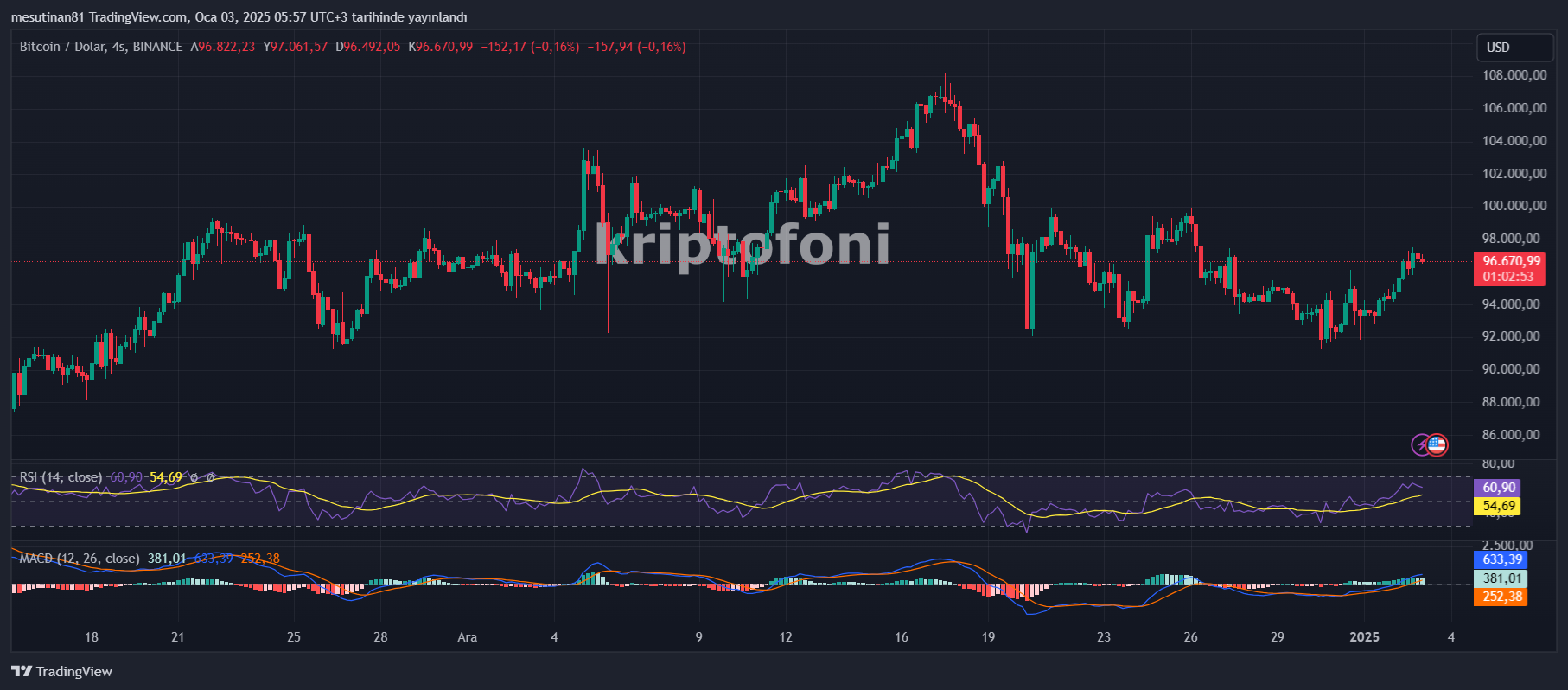The height and width of the screenshot is (690, 1568).
Task: Click the yellow 54,69 value in RSI legend
Action: (x=166, y=477)
